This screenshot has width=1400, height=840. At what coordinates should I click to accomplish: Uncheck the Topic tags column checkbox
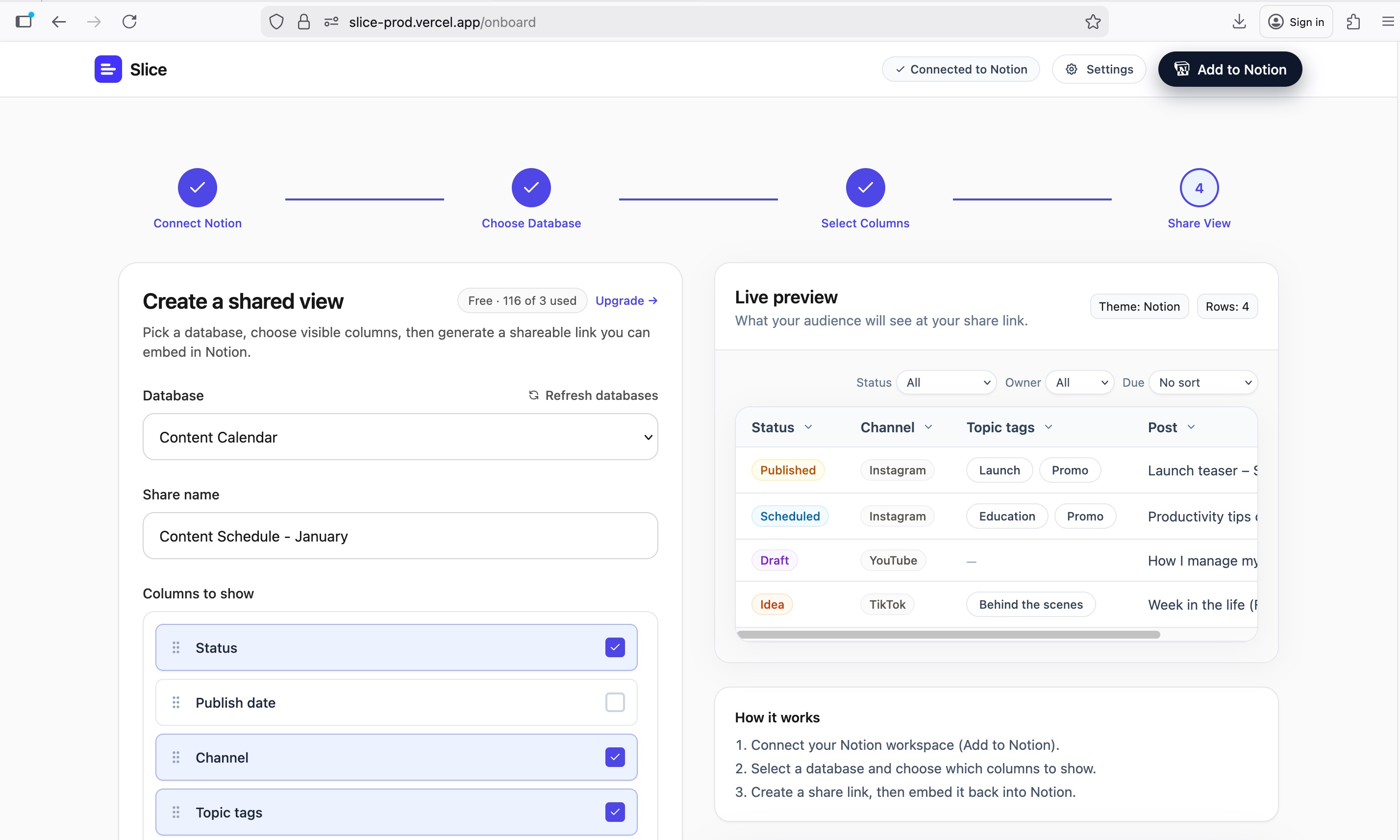coord(615,812)
